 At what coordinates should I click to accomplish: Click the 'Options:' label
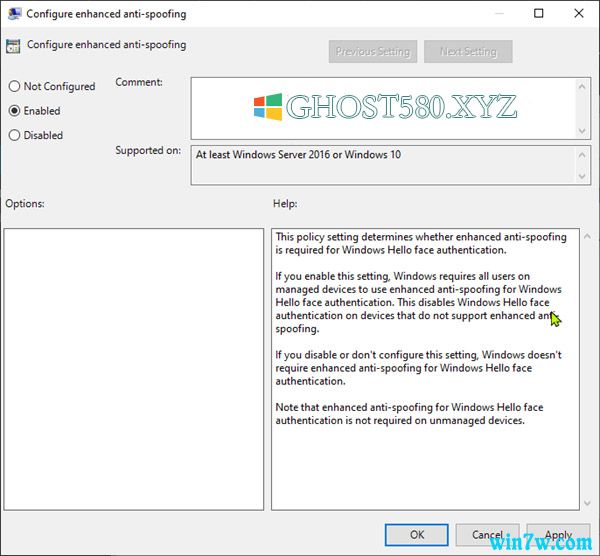pyautogui.click(x=25, y=203)
